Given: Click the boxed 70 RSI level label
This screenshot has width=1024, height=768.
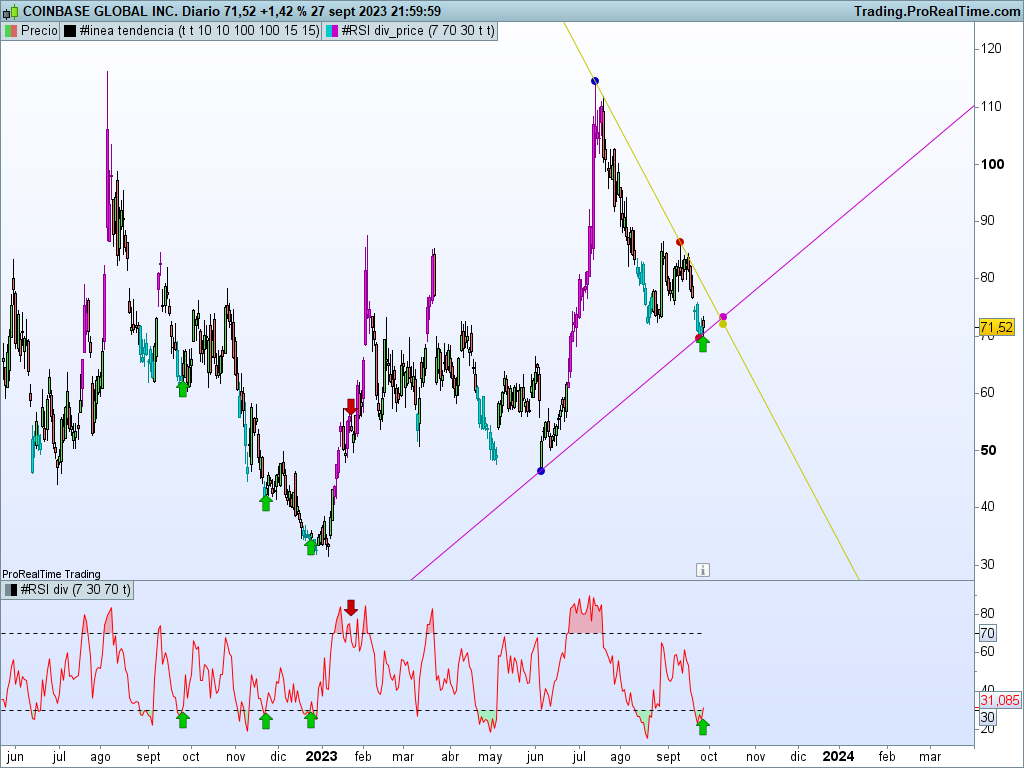Looking at the screenshot, I should pos(987,633).
